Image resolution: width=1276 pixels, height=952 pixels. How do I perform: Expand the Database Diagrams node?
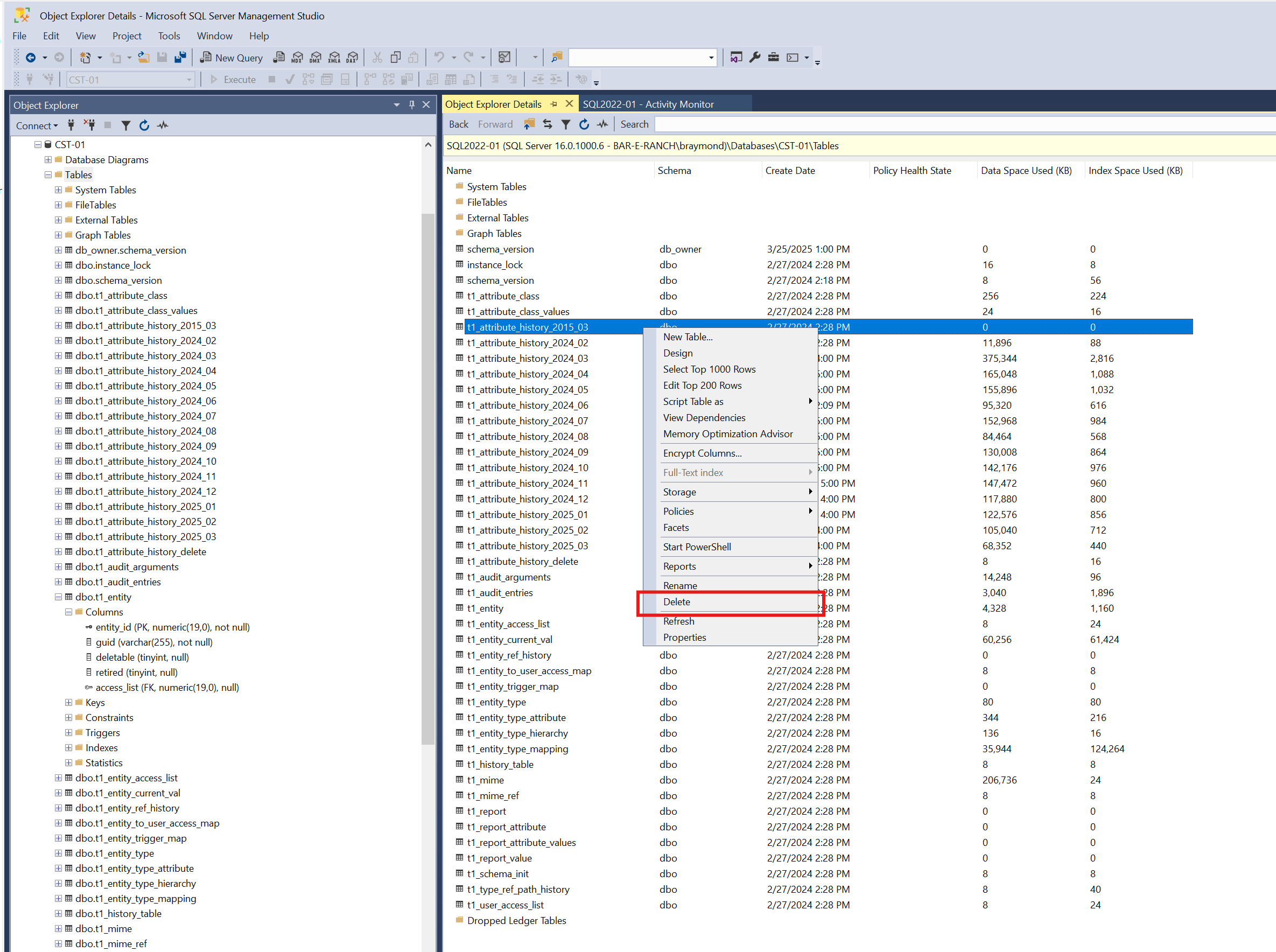click(48, 159)
